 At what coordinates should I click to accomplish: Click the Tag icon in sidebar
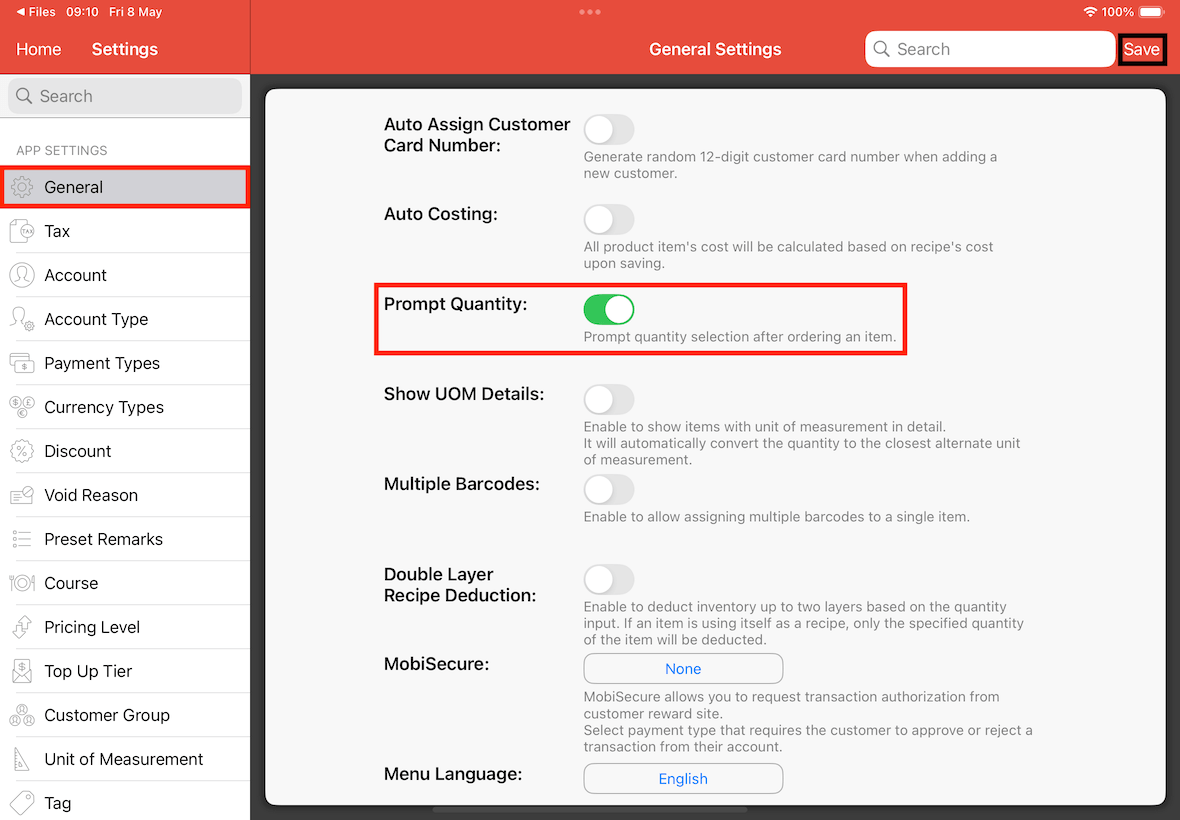pyautogui.click(x=22, y=803)
